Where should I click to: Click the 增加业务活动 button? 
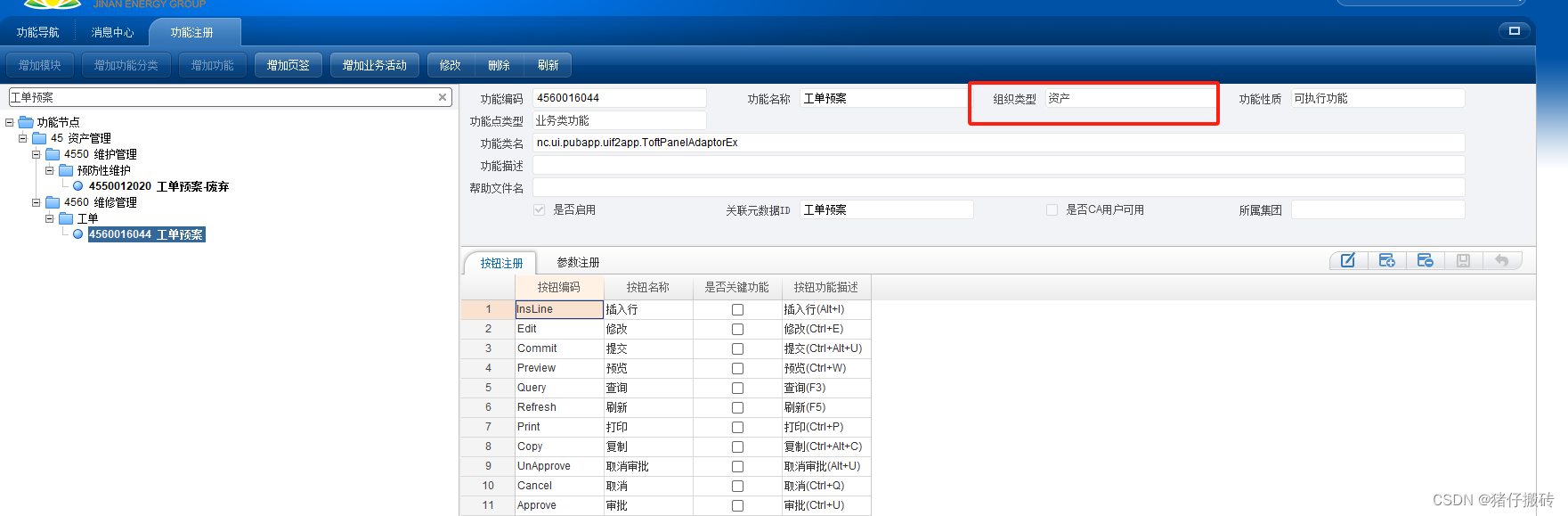click(x=375, y=65)
